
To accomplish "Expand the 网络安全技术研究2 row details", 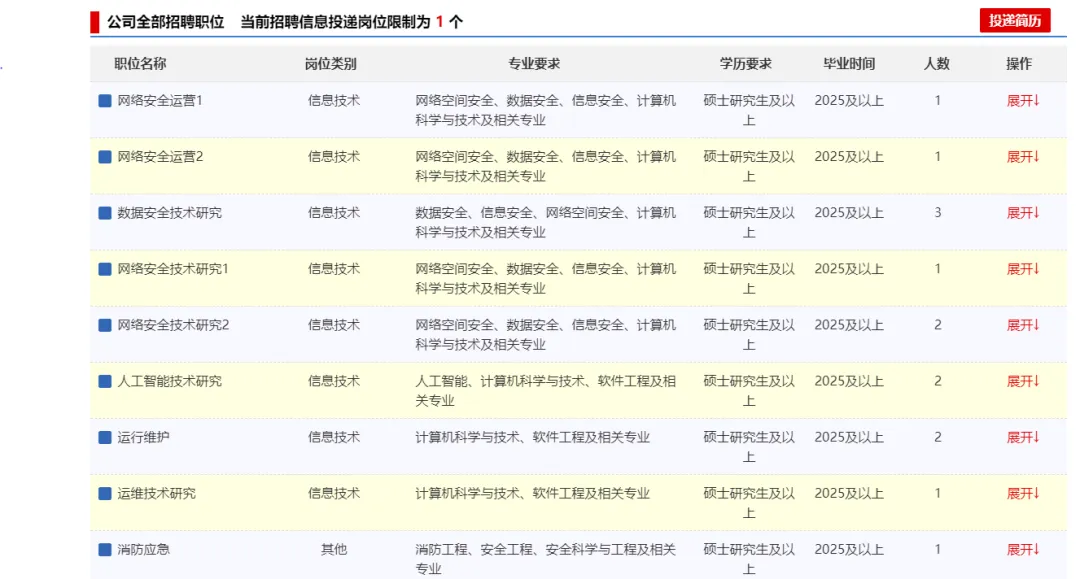I will tap(1023, 325).
